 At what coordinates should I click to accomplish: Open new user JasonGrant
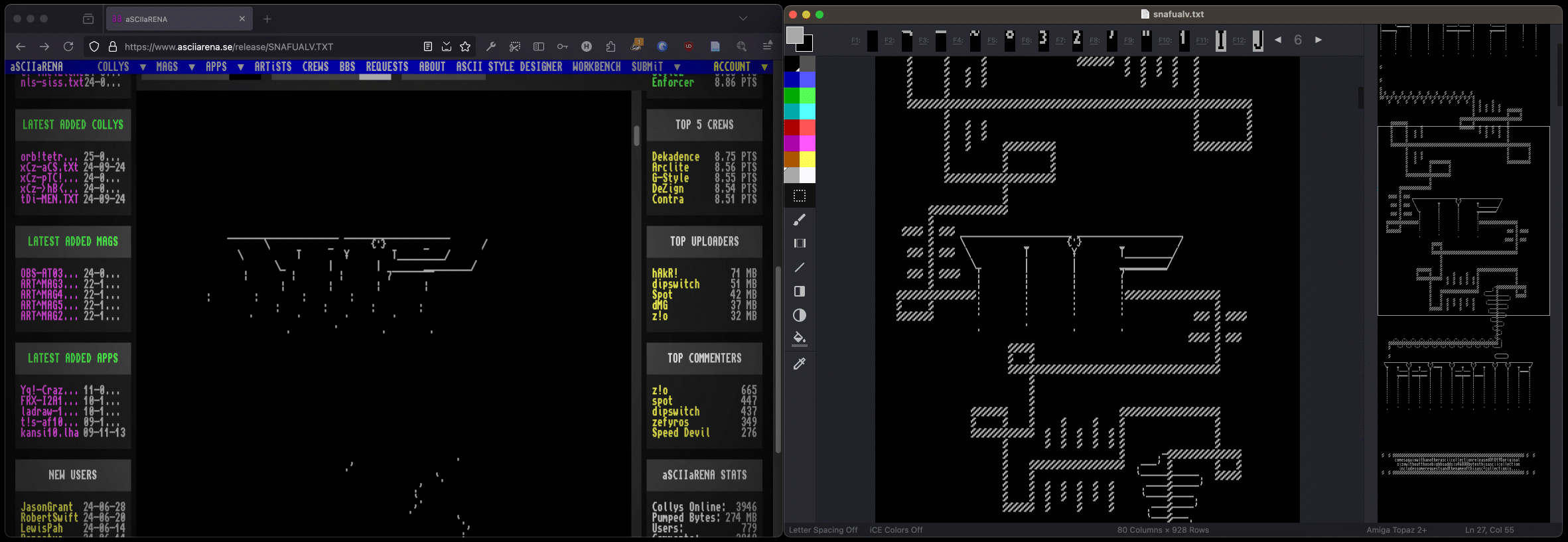(x=46, y=507)
